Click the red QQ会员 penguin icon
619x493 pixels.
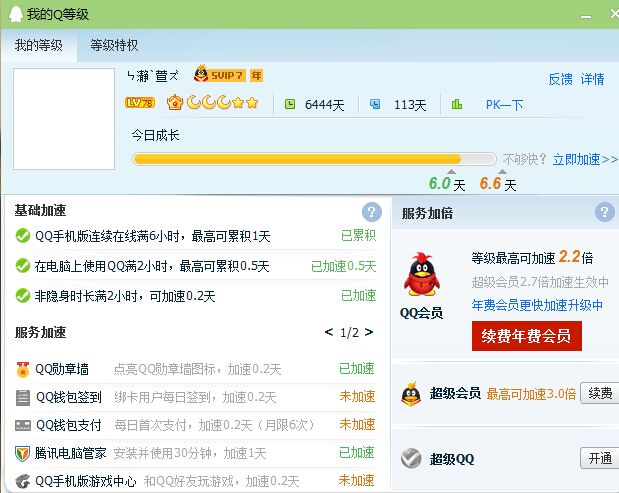(422, 275)
